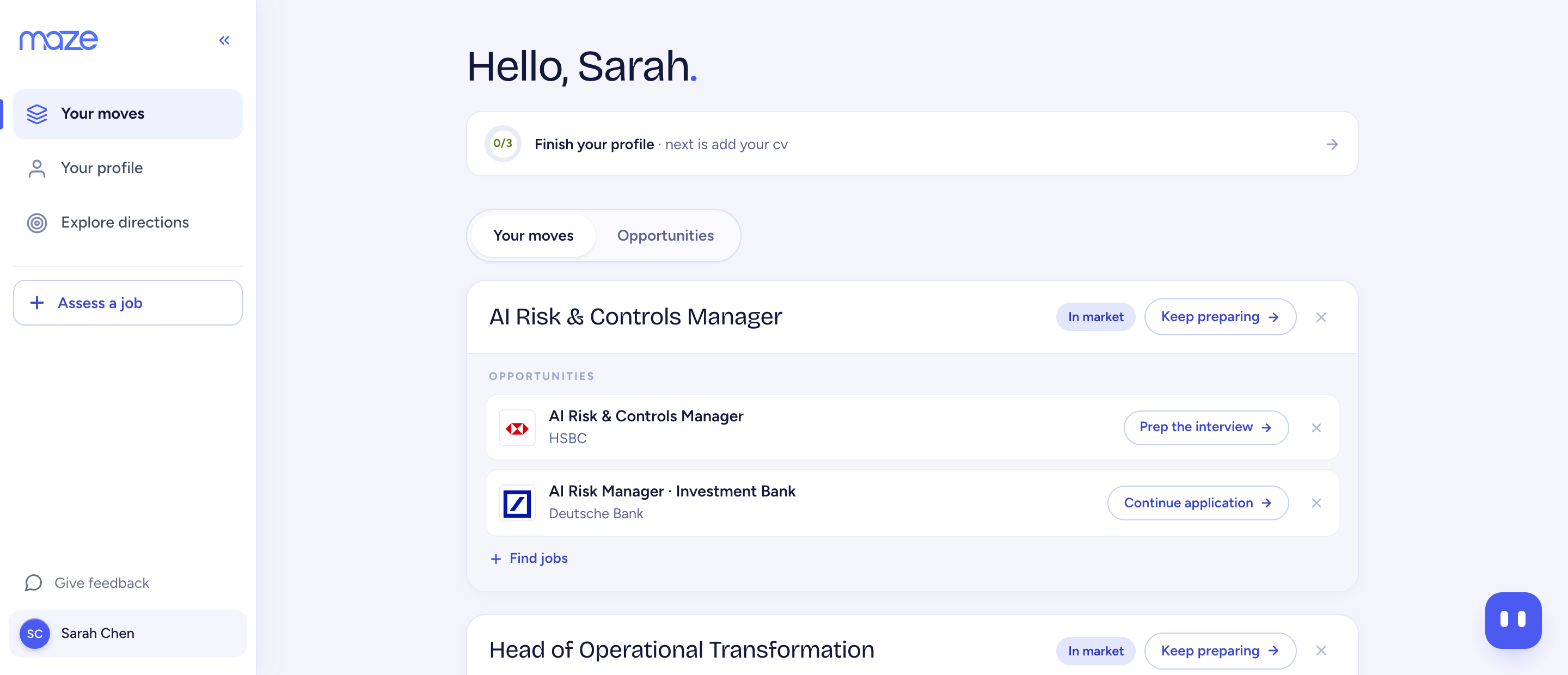Screen dimensions: 1568x675
Task: Switch to the Opportunities tab
Action: pyautogui.click(x=665, y=236)
